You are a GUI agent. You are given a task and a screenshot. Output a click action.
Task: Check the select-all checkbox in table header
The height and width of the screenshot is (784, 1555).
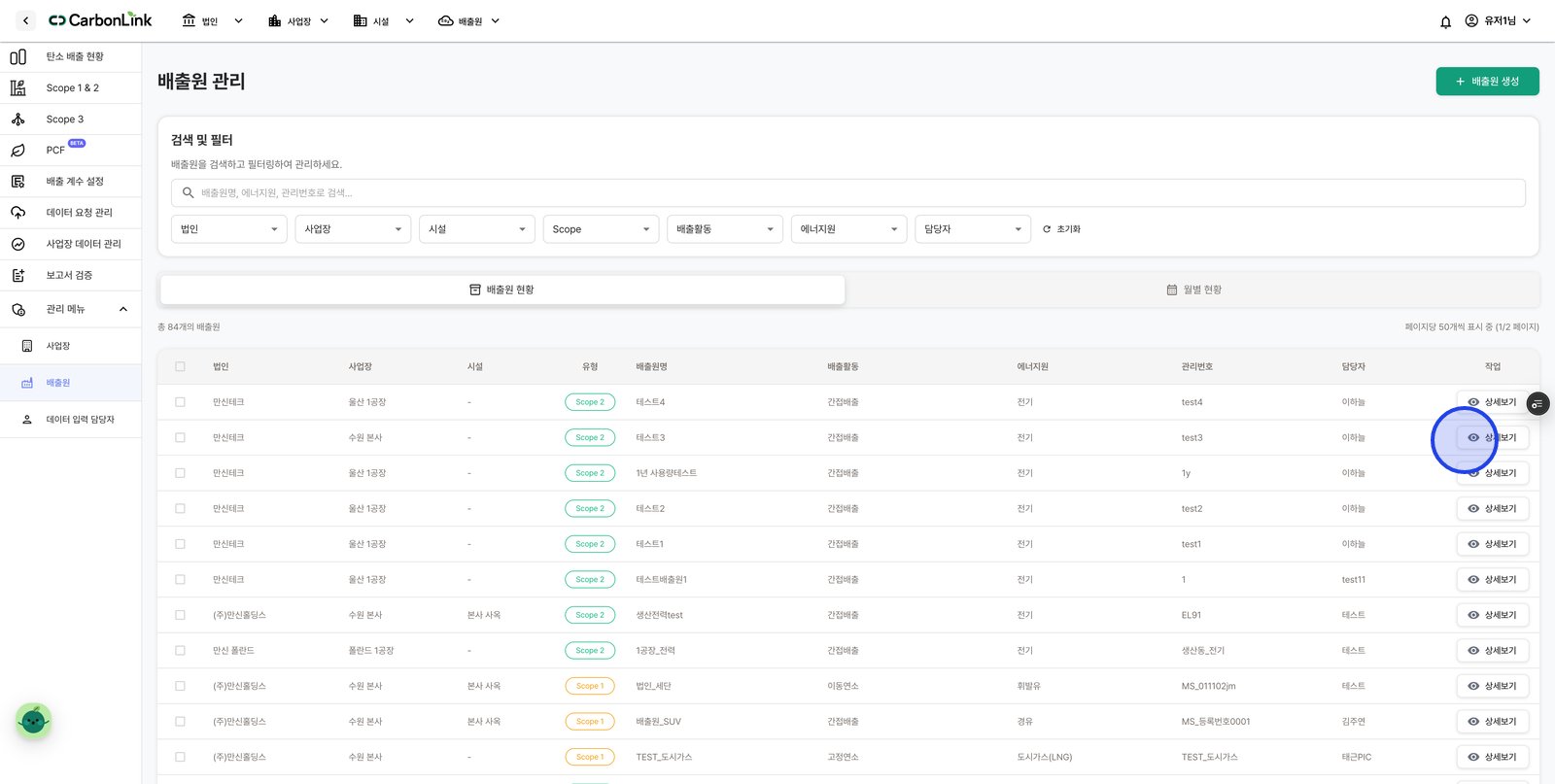[x=180, y=366]
